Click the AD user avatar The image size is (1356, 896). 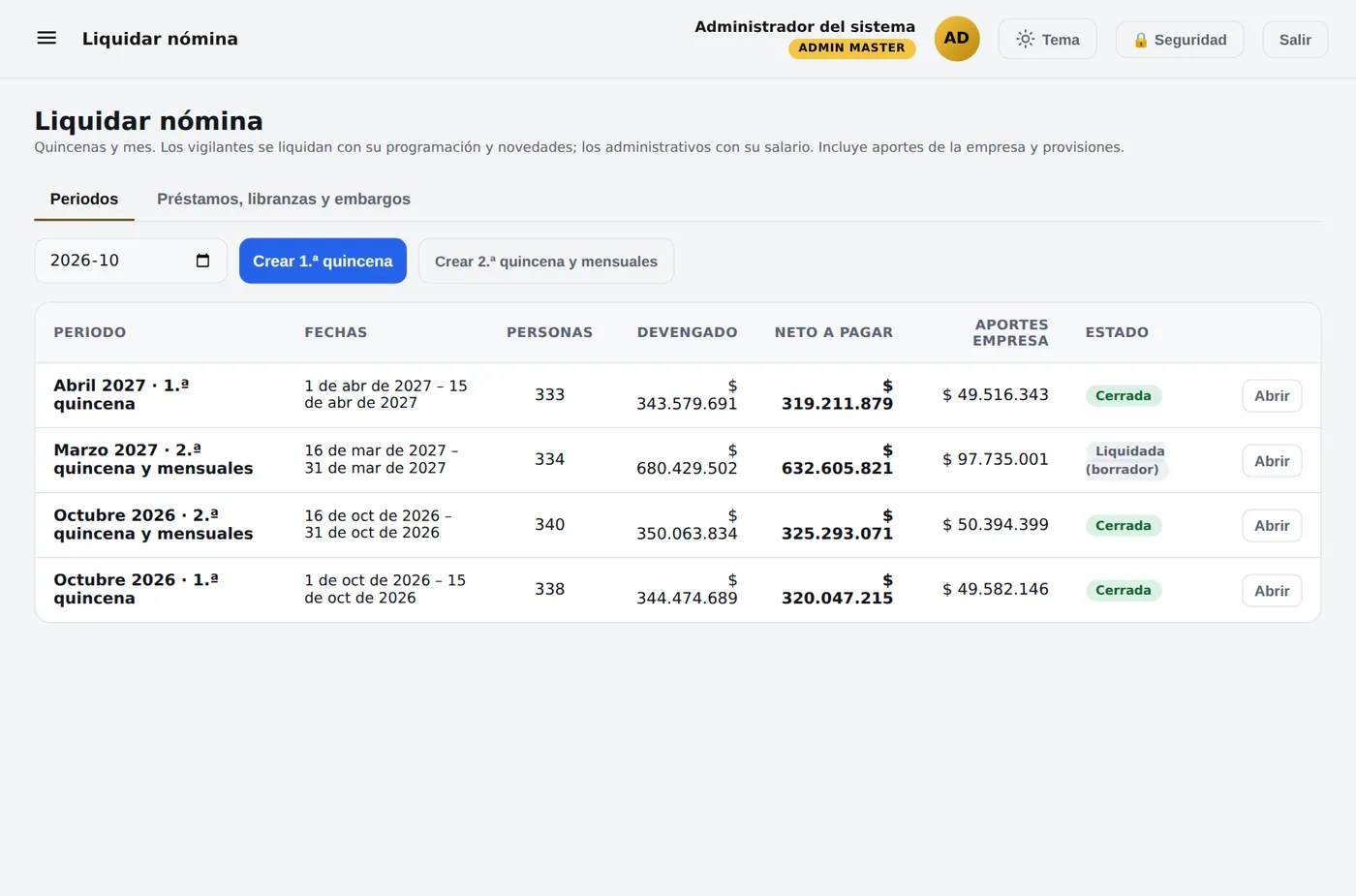[x=957, y=39]
